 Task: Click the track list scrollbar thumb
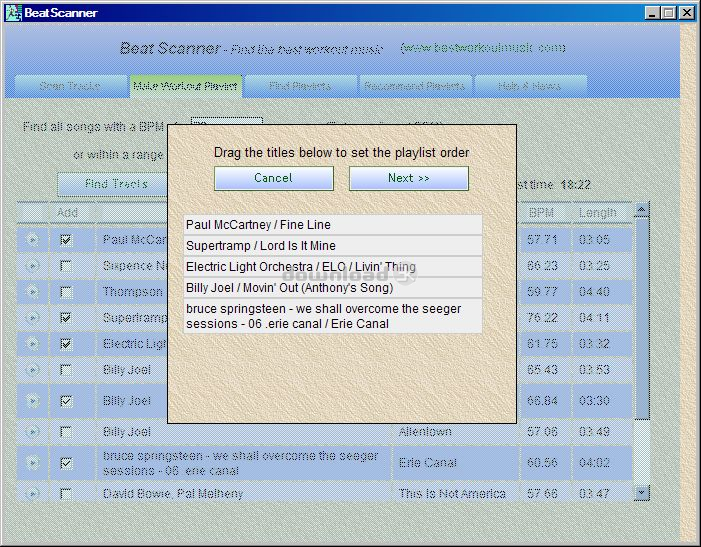click(x=642, y=318)
